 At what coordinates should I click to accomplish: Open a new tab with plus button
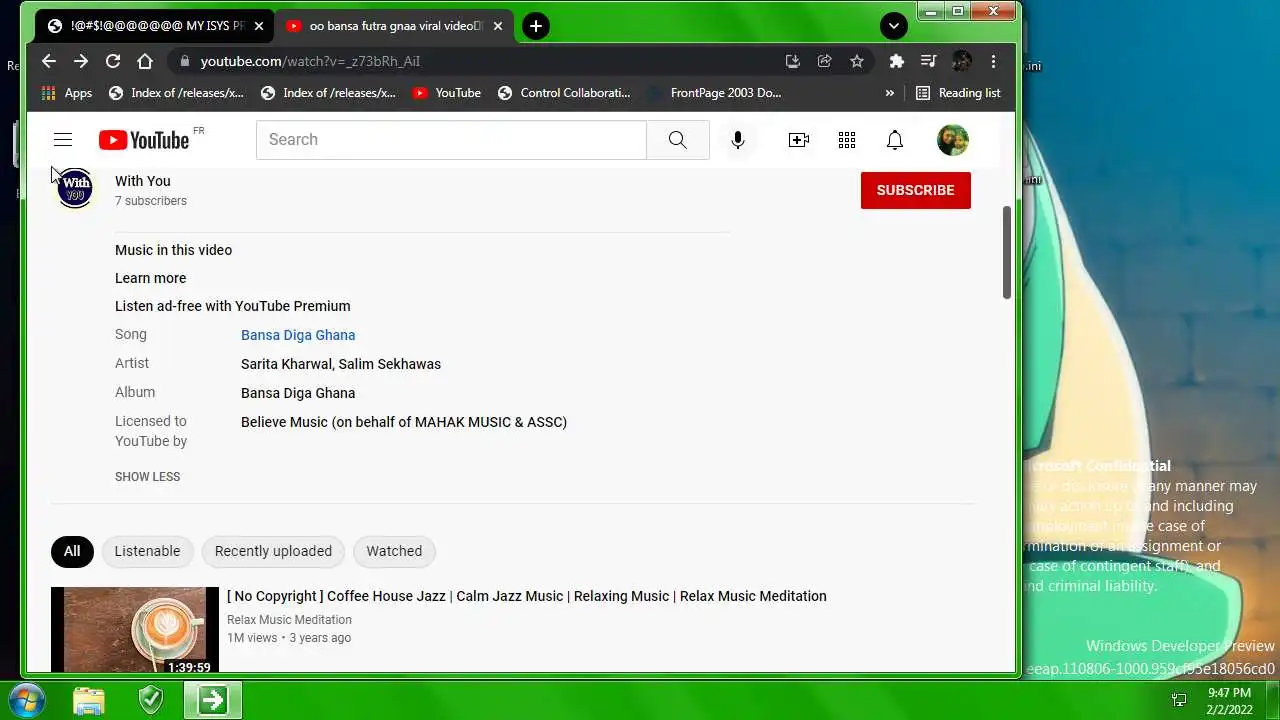coord(536,26)
